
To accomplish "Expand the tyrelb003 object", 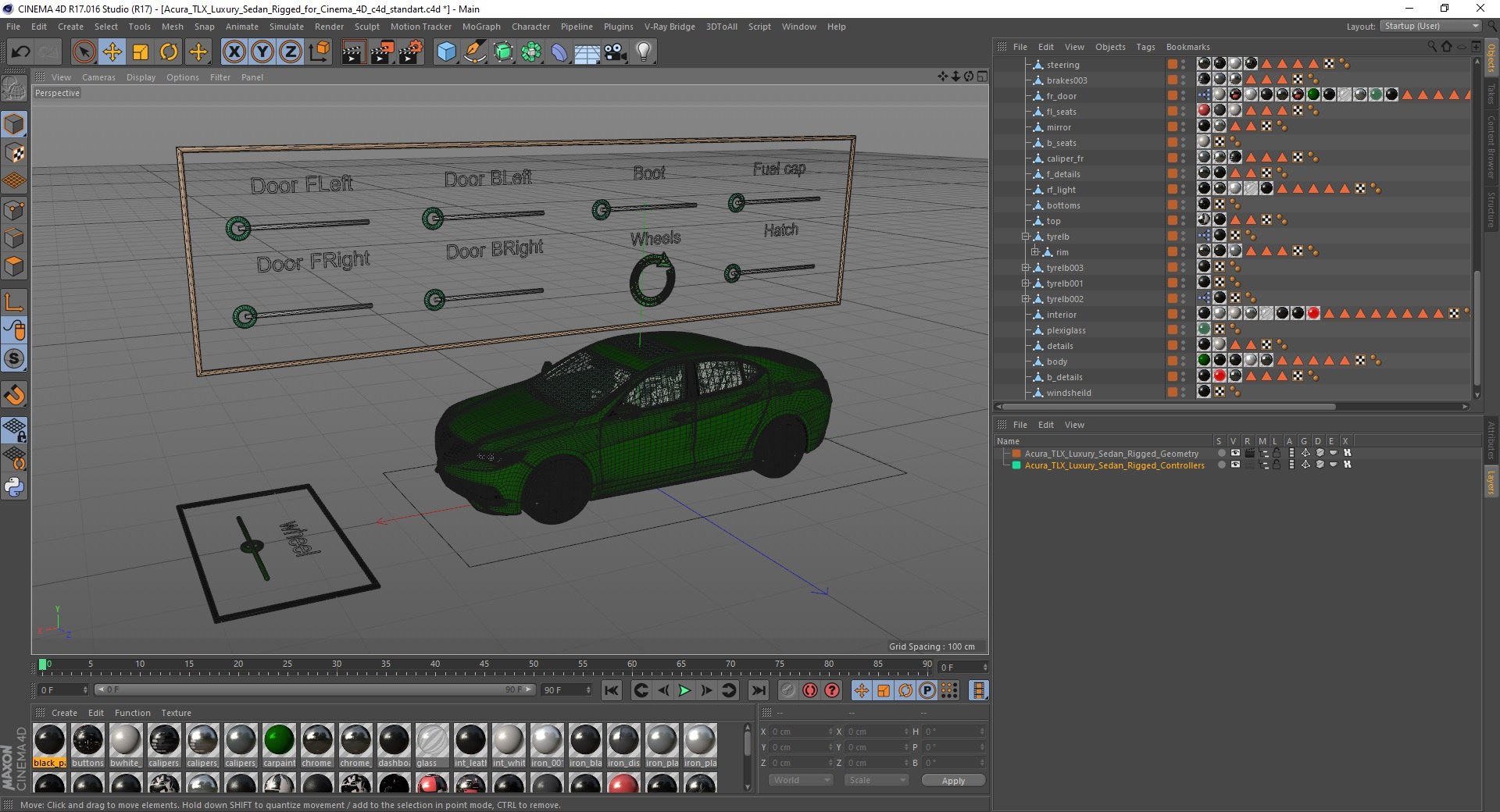I will [1025, 268].
